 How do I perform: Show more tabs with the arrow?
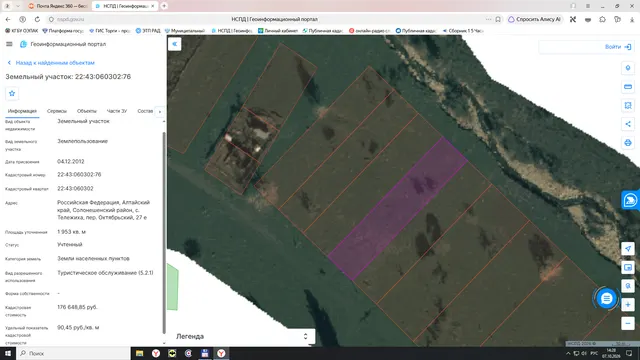coord(160,112)
